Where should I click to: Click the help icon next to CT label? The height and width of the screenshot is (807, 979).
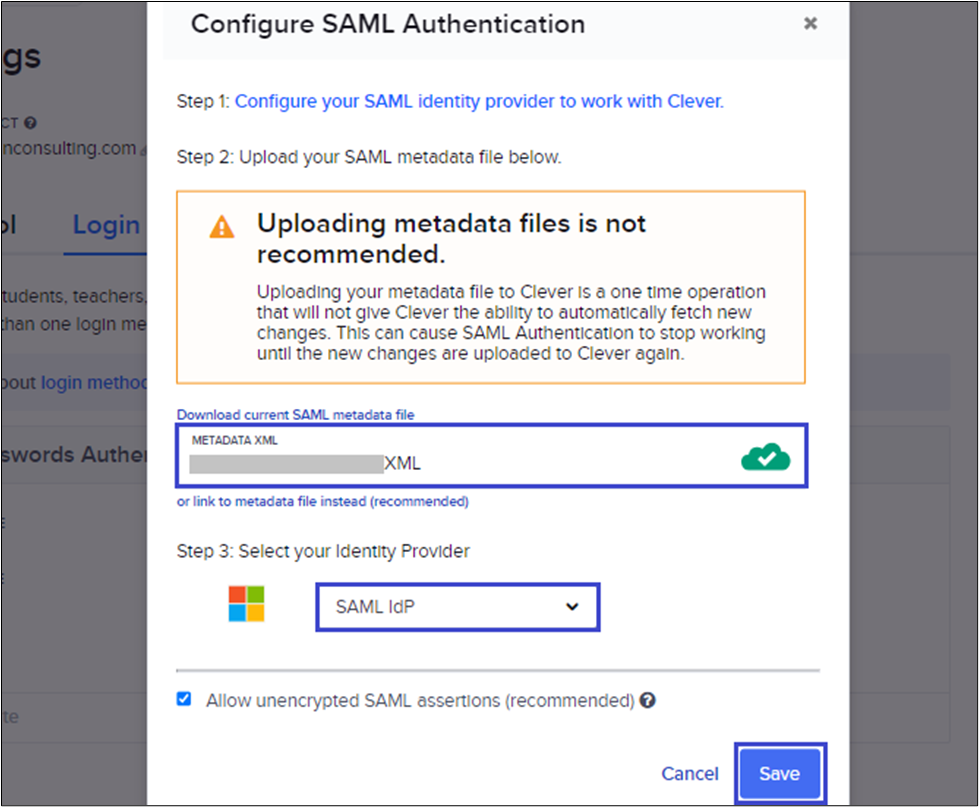[31, 123]
